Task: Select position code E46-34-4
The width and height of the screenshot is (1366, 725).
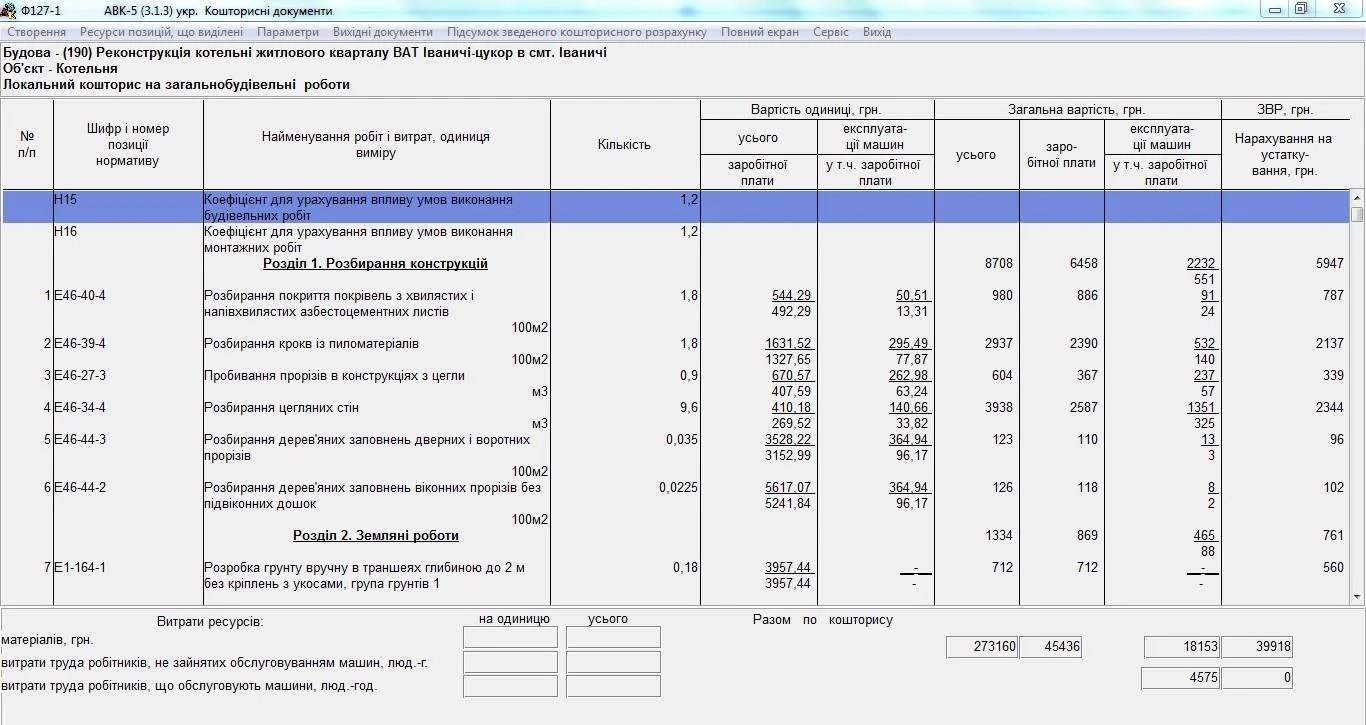Action: pos(80,408)
